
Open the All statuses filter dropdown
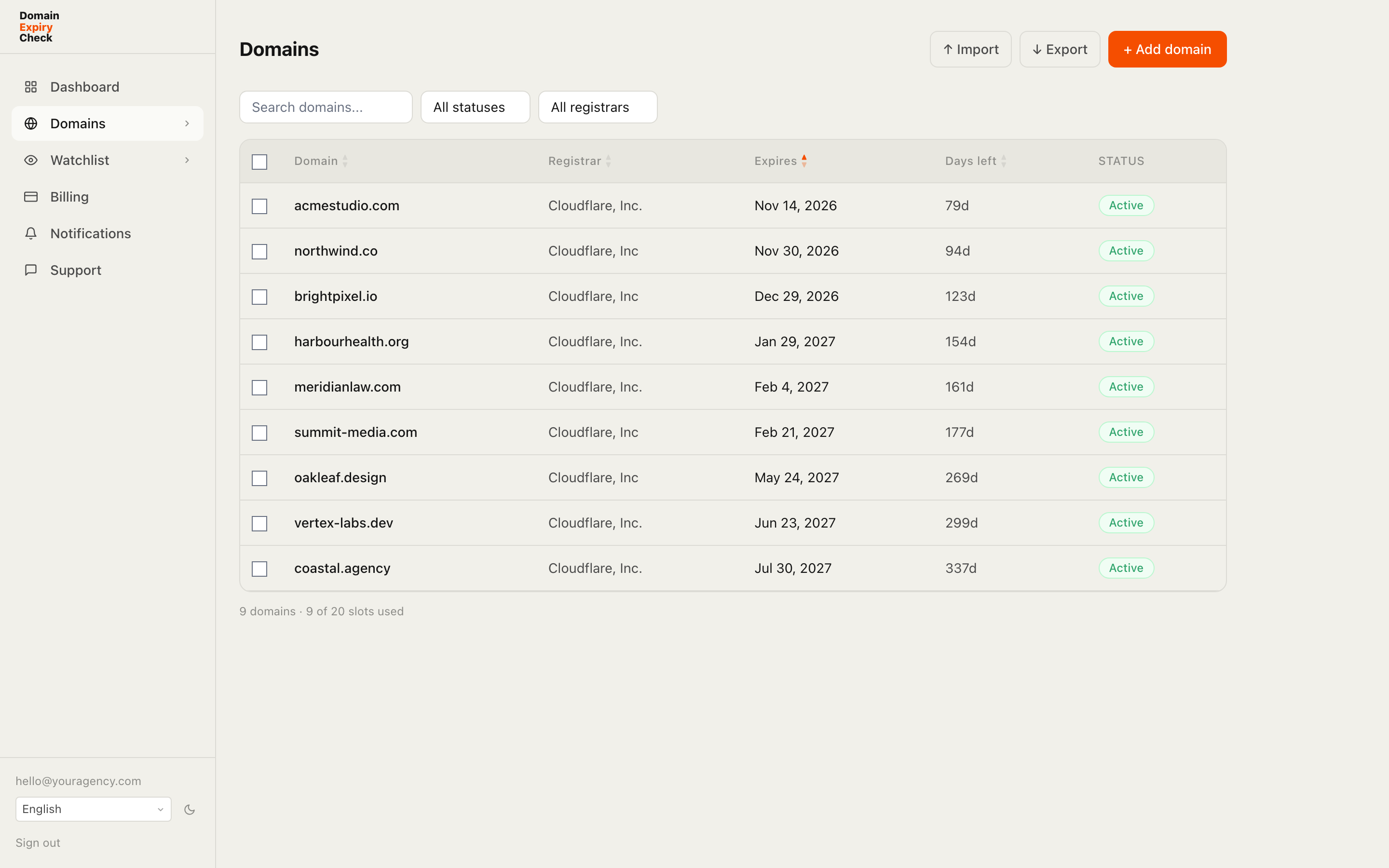point(475,108)
